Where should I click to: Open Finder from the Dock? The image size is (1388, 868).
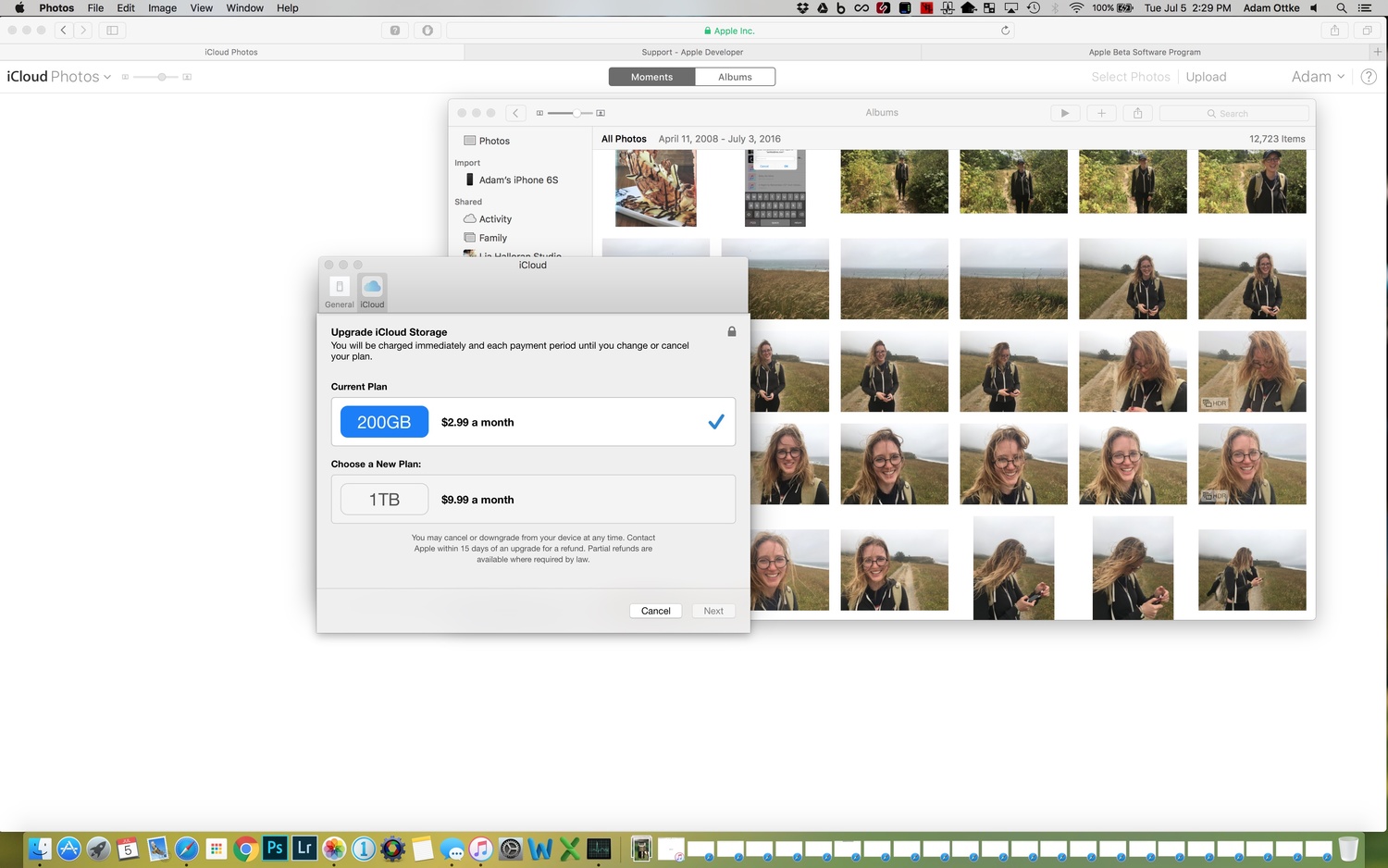(x=40, y=848)
